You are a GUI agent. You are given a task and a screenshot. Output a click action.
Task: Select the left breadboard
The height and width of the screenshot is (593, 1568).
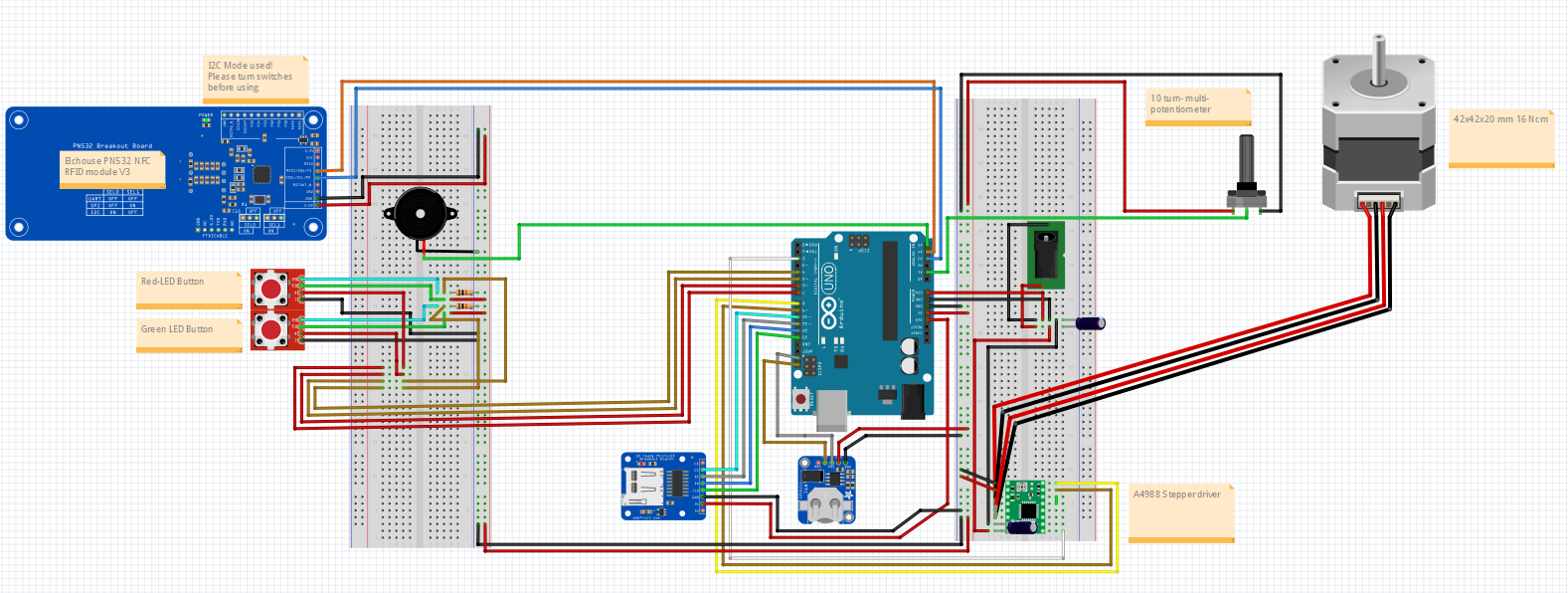tap(421, 326)
